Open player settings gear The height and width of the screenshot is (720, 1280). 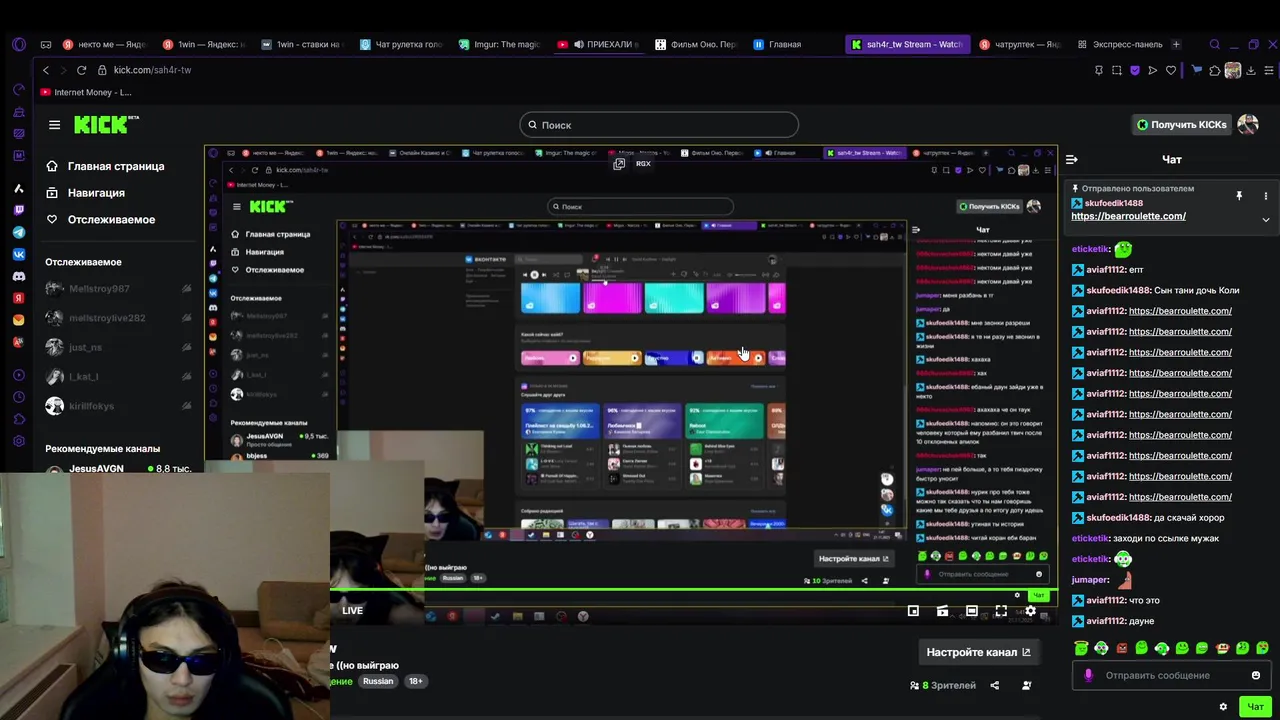tap(1030, 611)
